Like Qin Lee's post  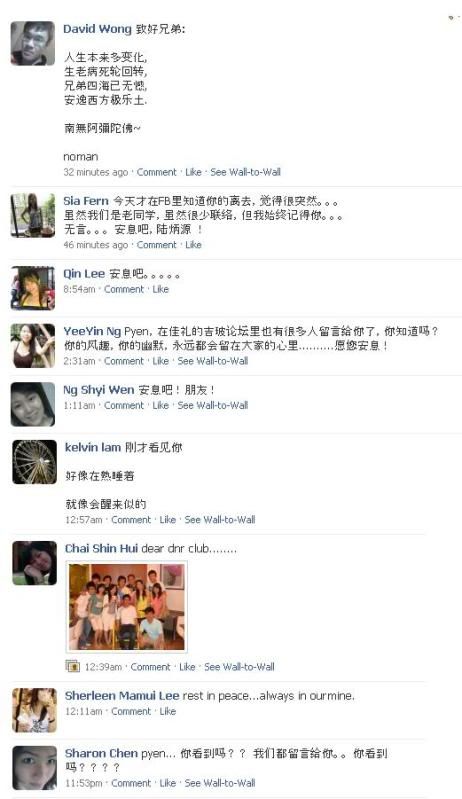[x=160, y=289]
